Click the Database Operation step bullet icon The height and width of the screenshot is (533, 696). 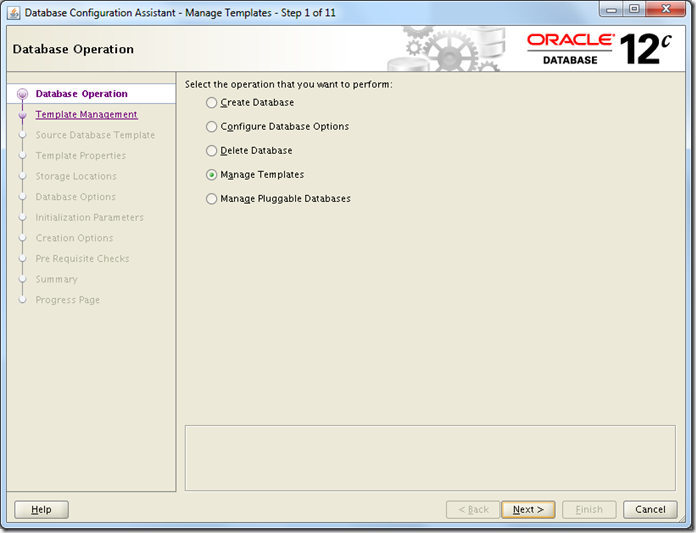22,94
